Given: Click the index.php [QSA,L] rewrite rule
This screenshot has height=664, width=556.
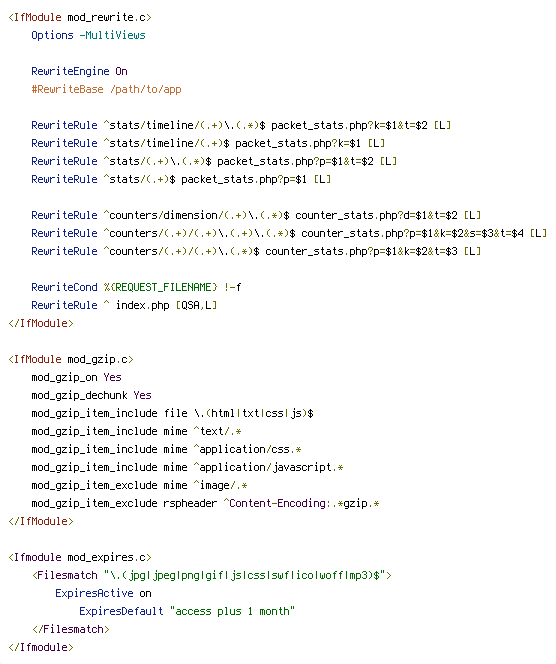Looking at the screenshot, I should pyautogui.click(x=124, y=305).
